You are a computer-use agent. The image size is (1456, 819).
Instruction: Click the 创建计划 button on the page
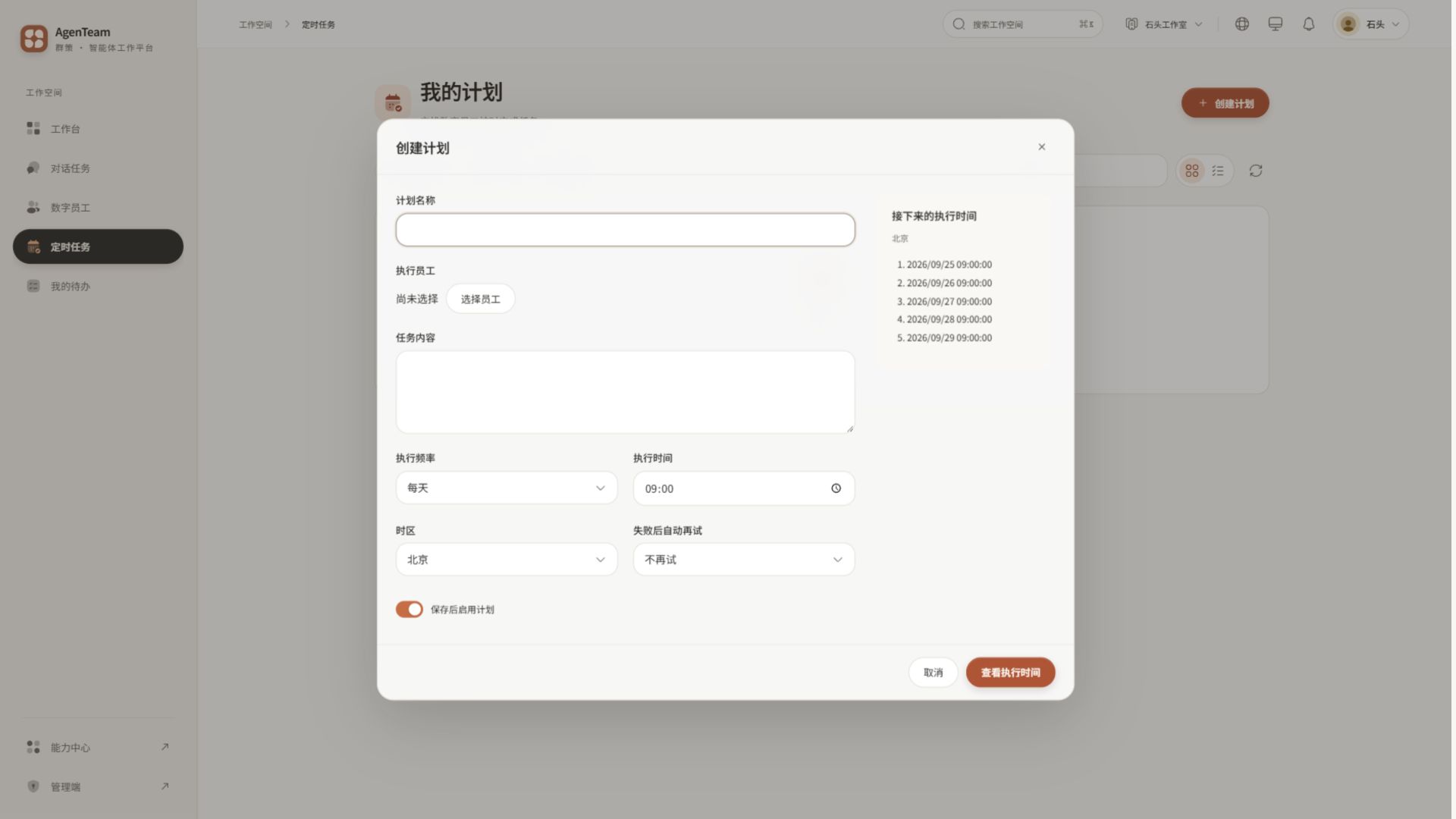1225,103
